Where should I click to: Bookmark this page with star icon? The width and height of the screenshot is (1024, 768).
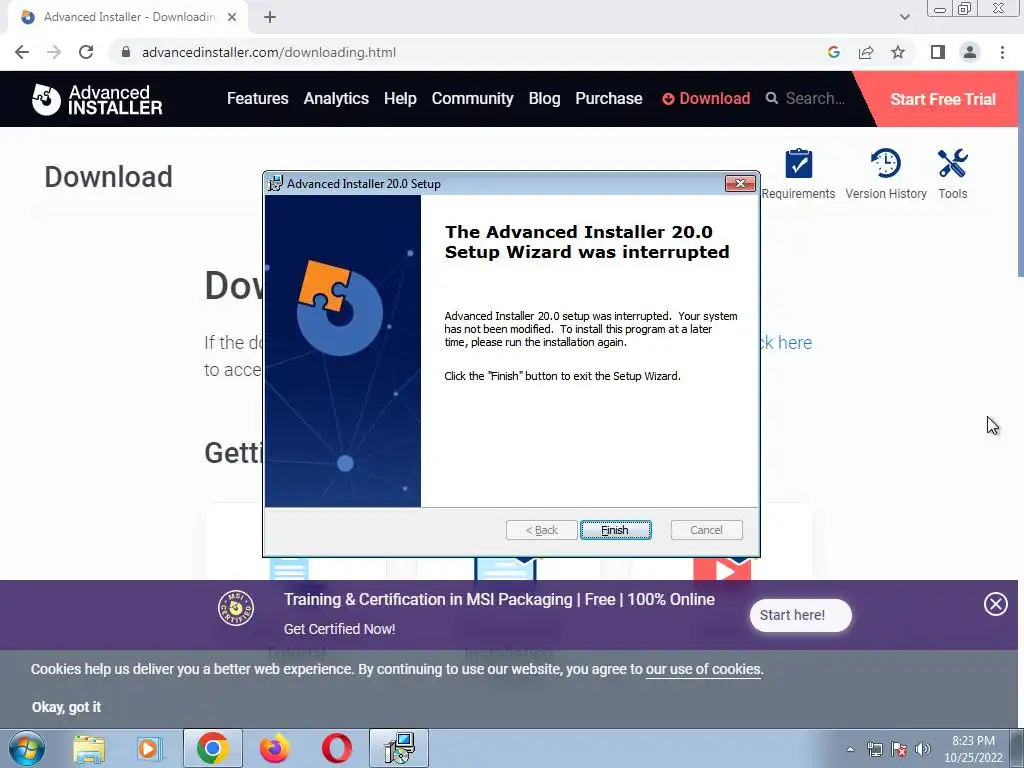click(x=898, y=52)
